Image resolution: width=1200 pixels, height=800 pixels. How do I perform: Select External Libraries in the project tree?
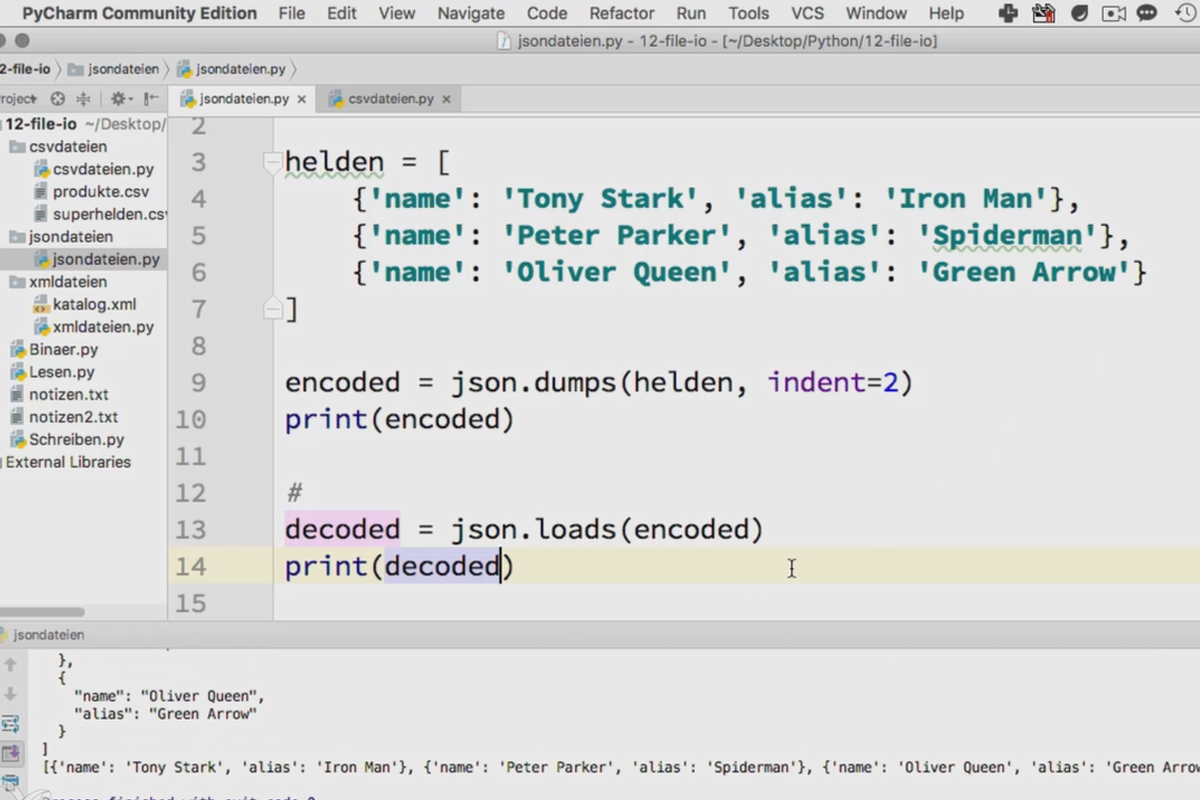[x=68, y=462]
